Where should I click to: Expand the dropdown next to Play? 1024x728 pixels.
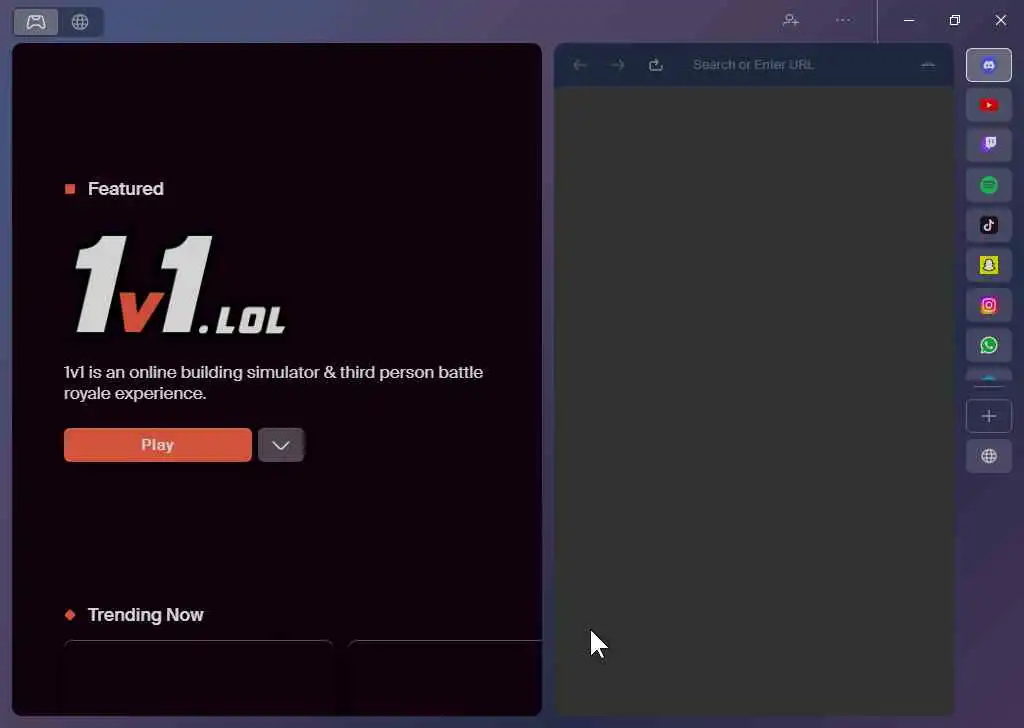click(281, 445)
